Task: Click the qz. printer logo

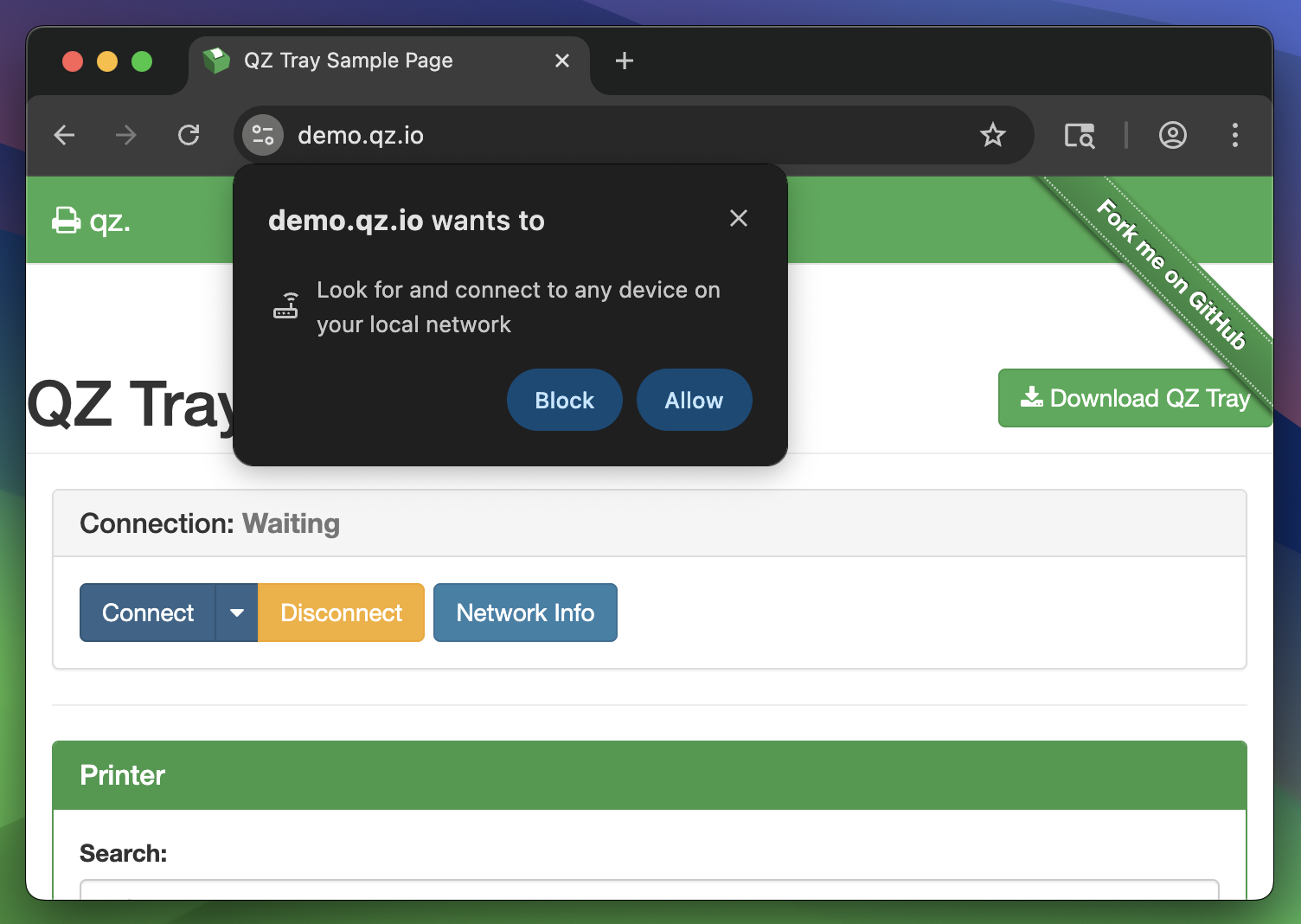Action: (x=91, y=221)
